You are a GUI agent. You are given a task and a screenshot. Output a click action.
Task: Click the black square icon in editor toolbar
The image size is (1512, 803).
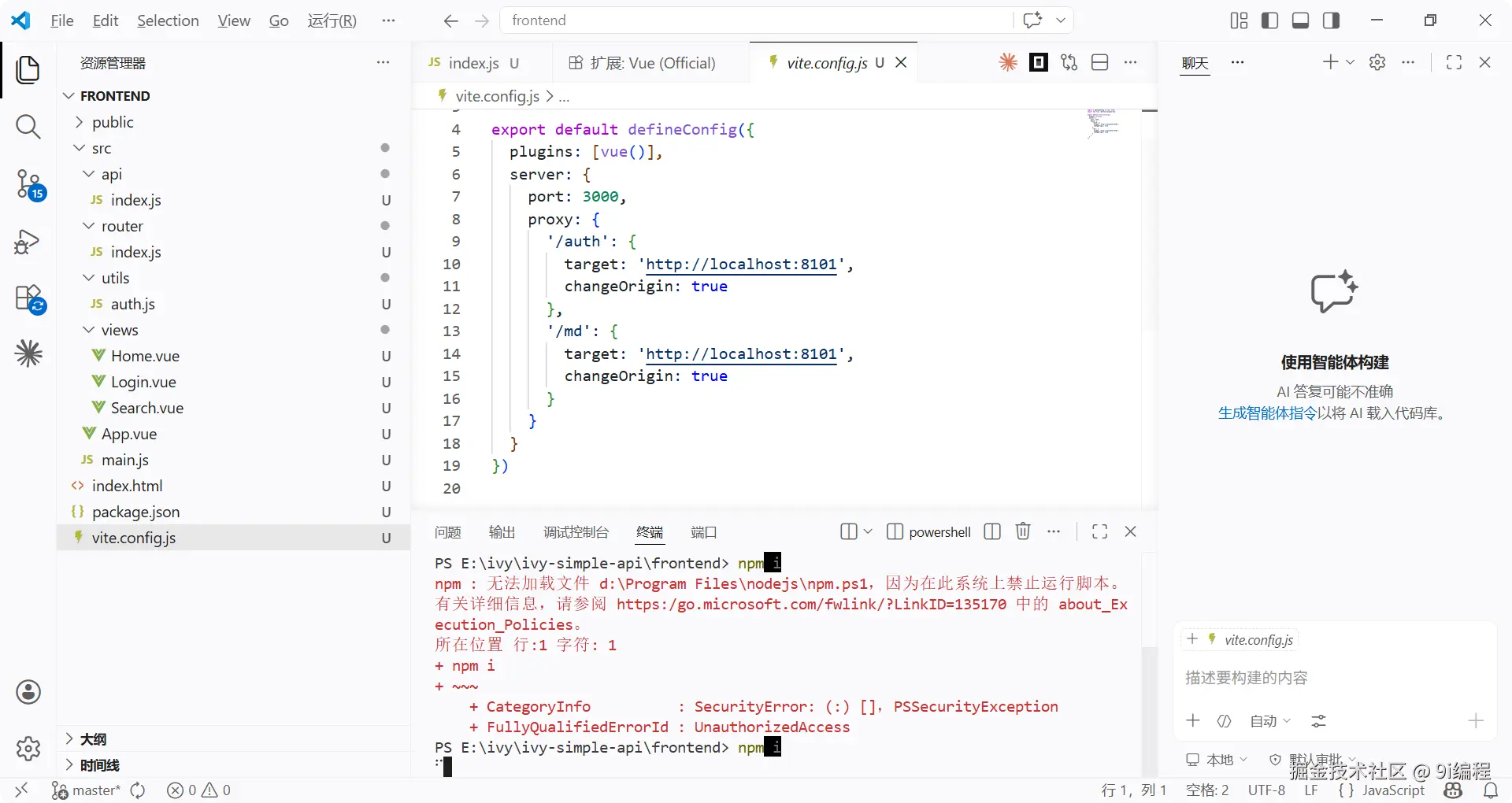pos(1039,62)
